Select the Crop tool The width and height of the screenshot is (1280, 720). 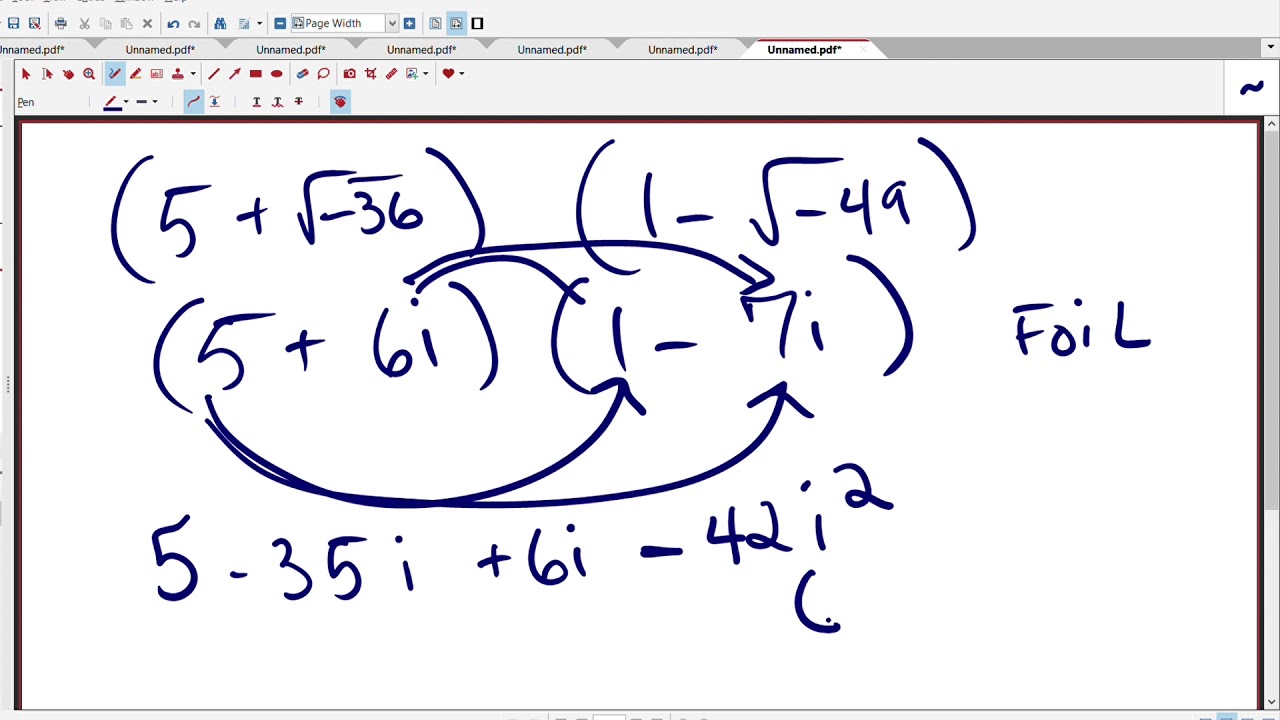371,74
